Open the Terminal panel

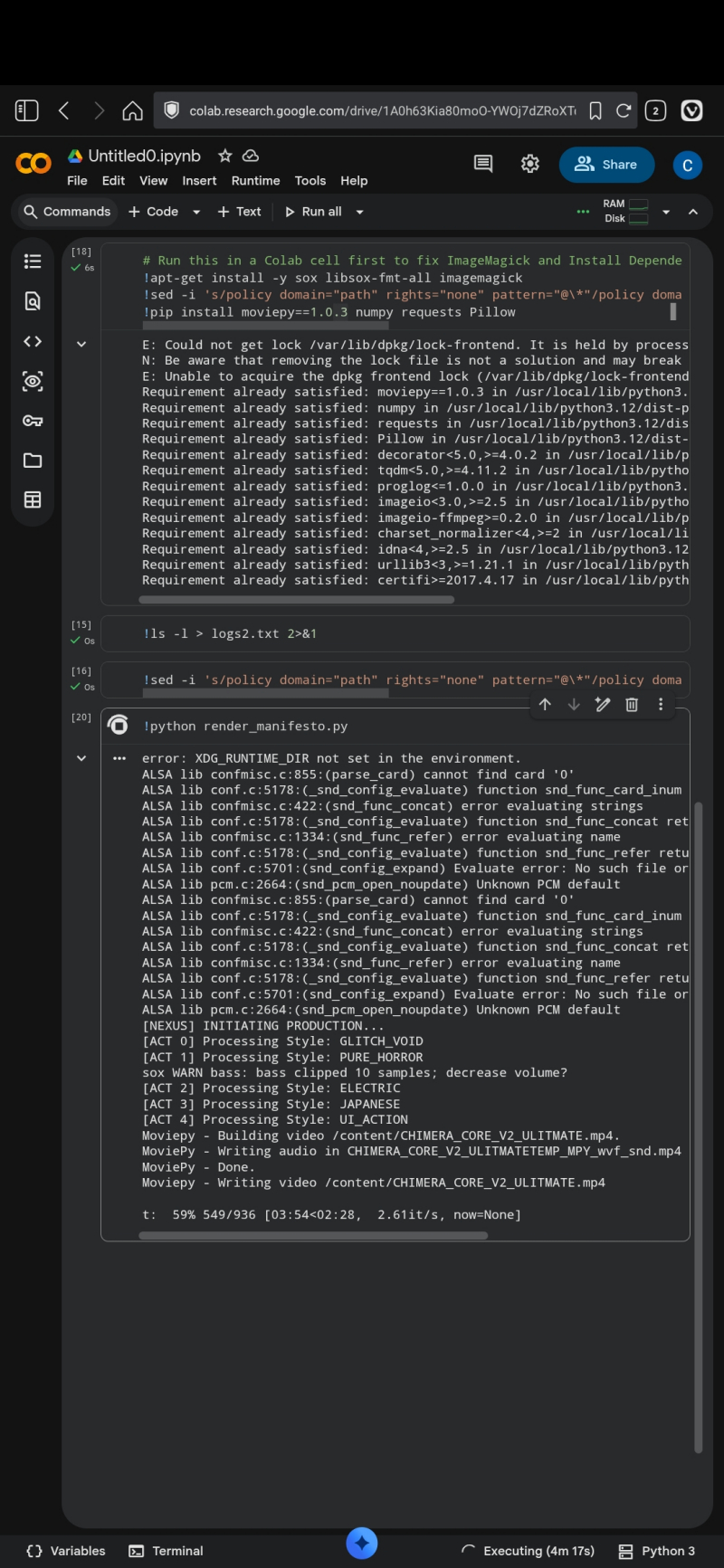167,1551
